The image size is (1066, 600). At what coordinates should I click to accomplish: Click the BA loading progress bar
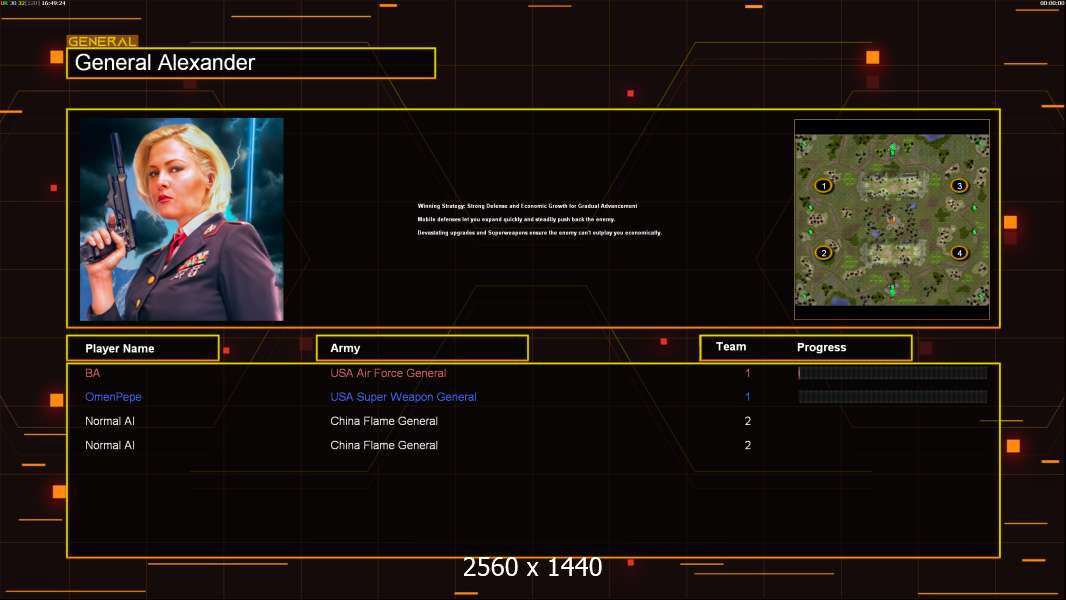point(893,372)
